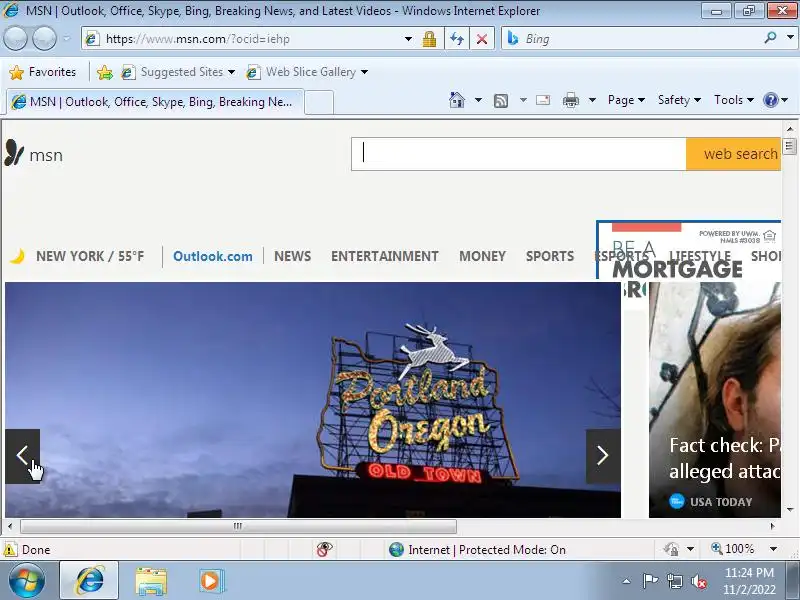Show hidden system tray icons
Image resolution: width=800 pixels, height=600 pixels.
627,581
